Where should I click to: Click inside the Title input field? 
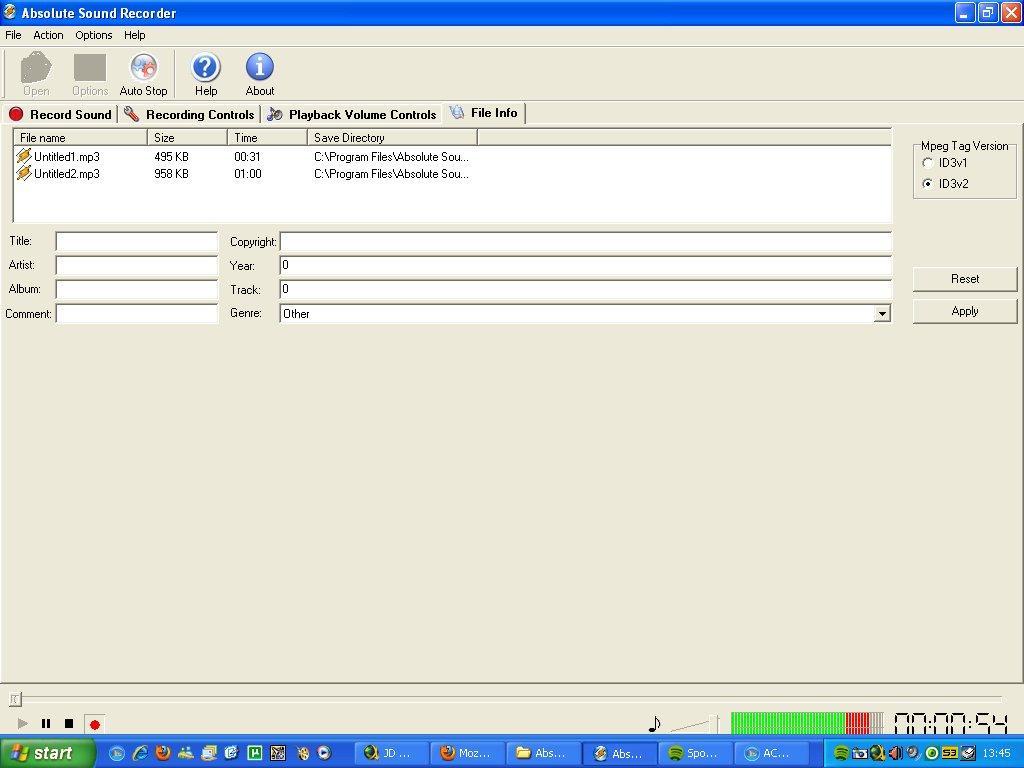[x=135, y=241]
